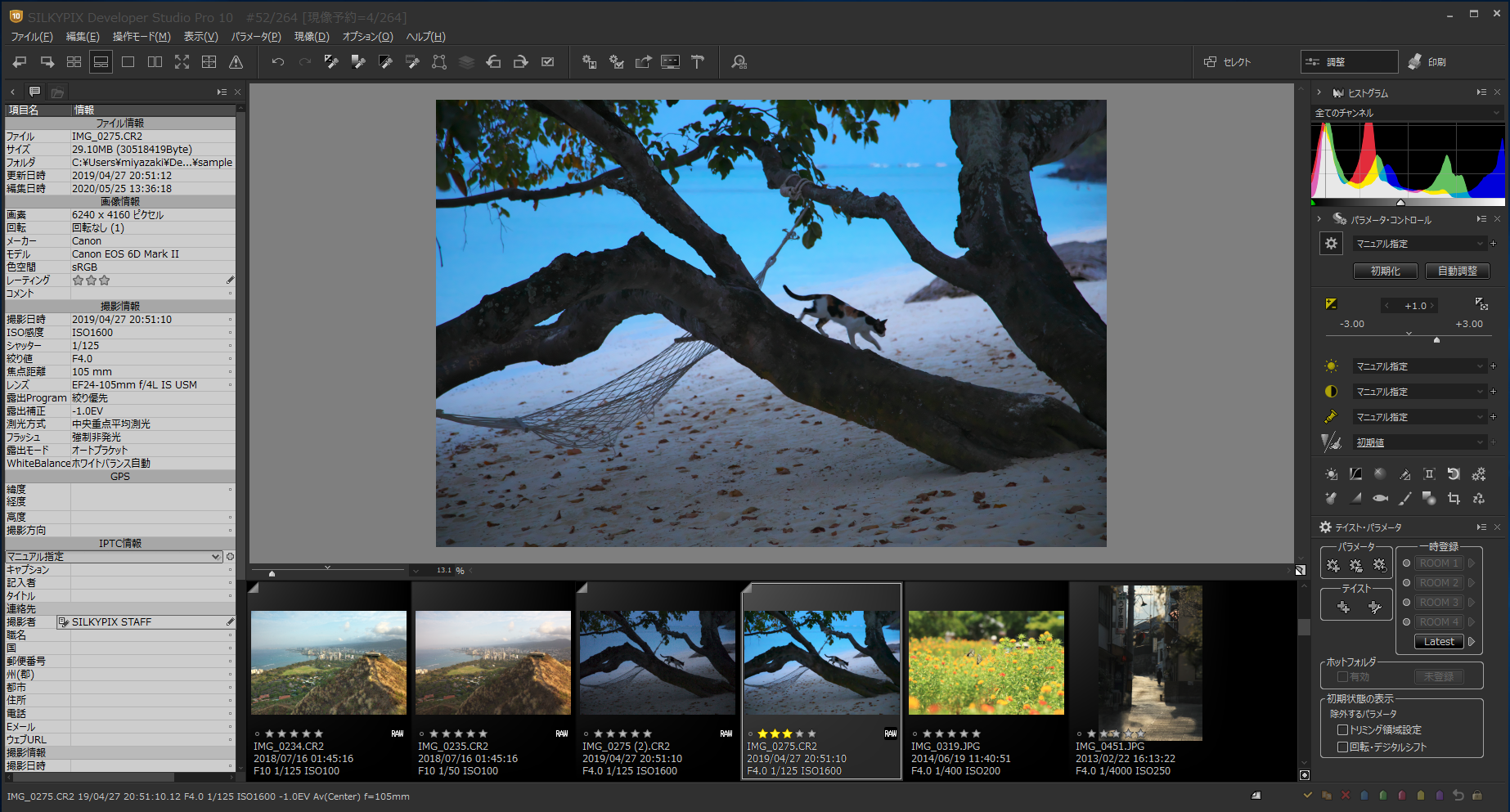Image resolution: width=1510 pixels, height=812 pixels.
Task: Click the search/loupe icon in toolbar
Action: pos(739,62)
